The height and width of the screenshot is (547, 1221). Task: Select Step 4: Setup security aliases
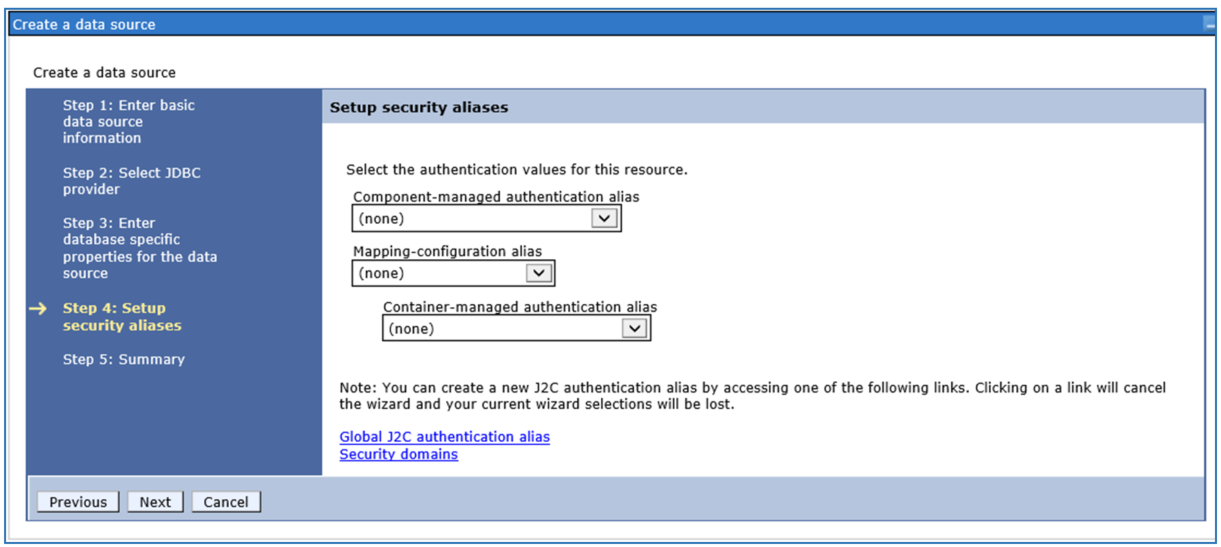coord(121,317)
